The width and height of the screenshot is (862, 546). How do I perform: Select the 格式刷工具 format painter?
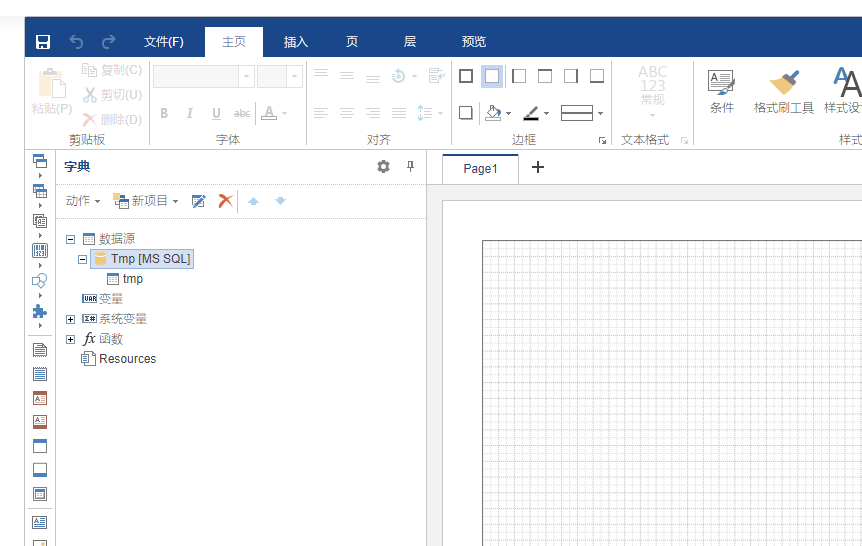pyautogui.click(x=783, y=91)
